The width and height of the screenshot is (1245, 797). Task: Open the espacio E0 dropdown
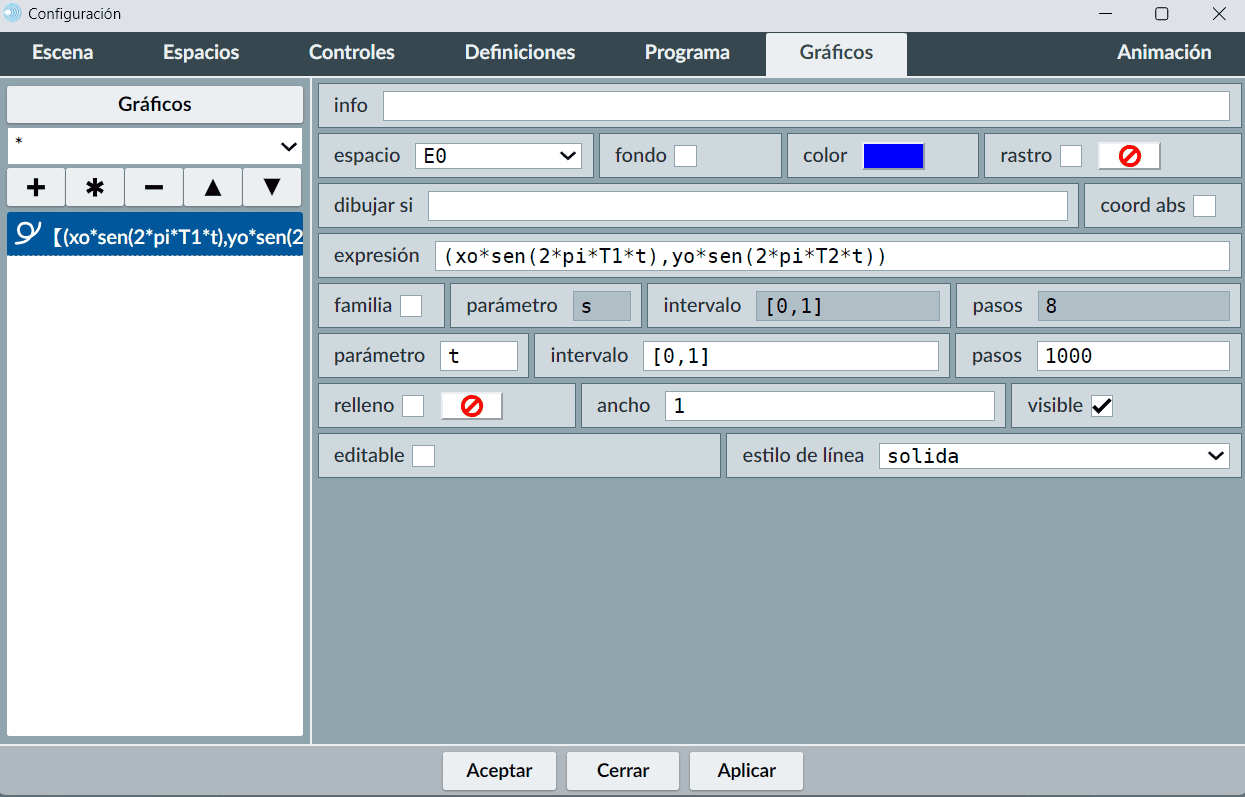(498, 156)
